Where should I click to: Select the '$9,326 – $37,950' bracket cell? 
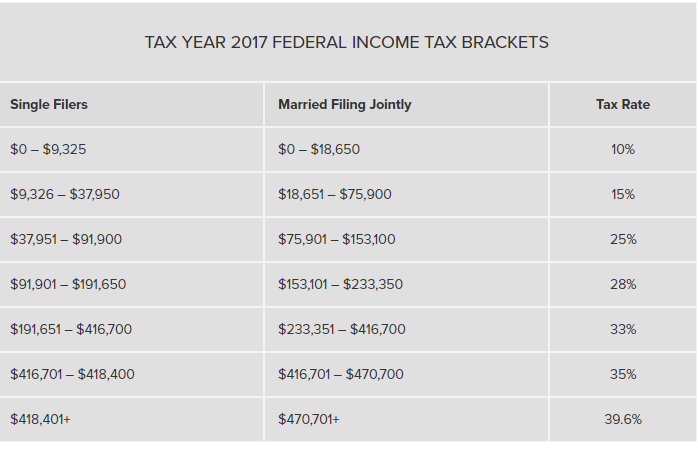(64, 194)
